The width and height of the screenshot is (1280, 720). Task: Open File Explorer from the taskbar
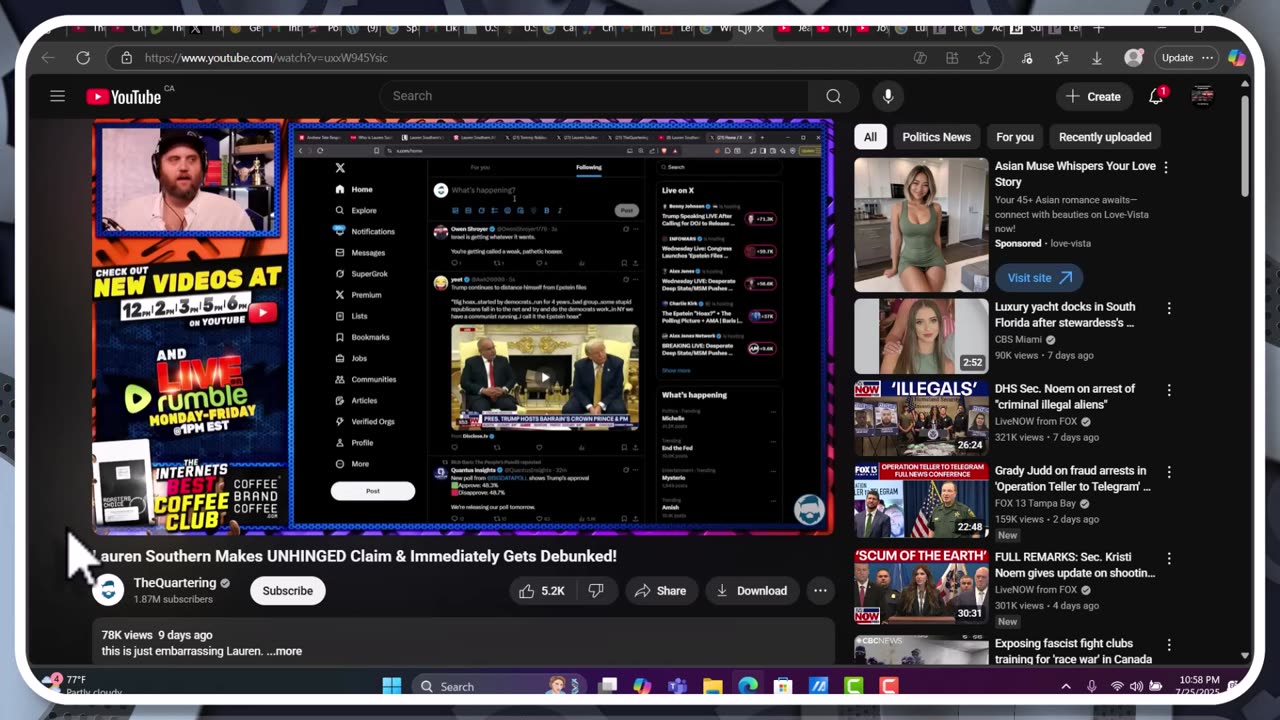(712, 686)
